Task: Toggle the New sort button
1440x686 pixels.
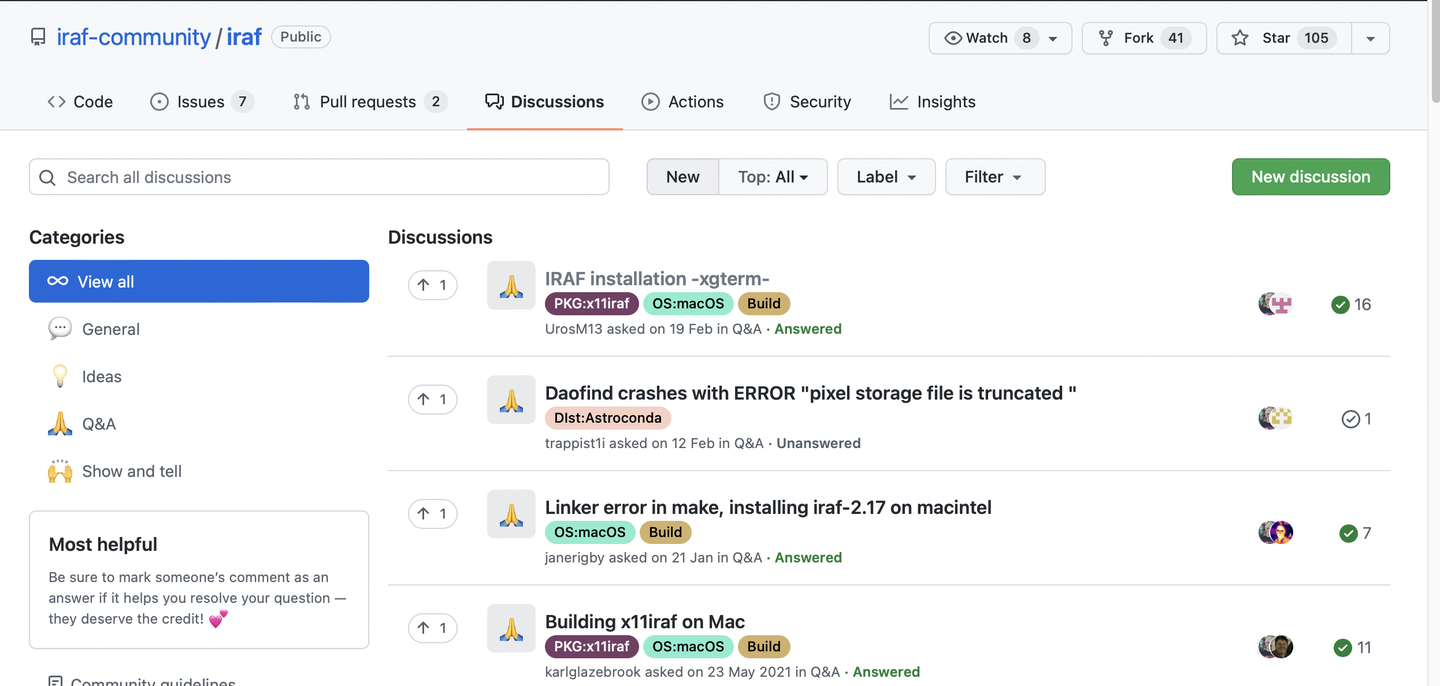Action: (x=683, y=177)
